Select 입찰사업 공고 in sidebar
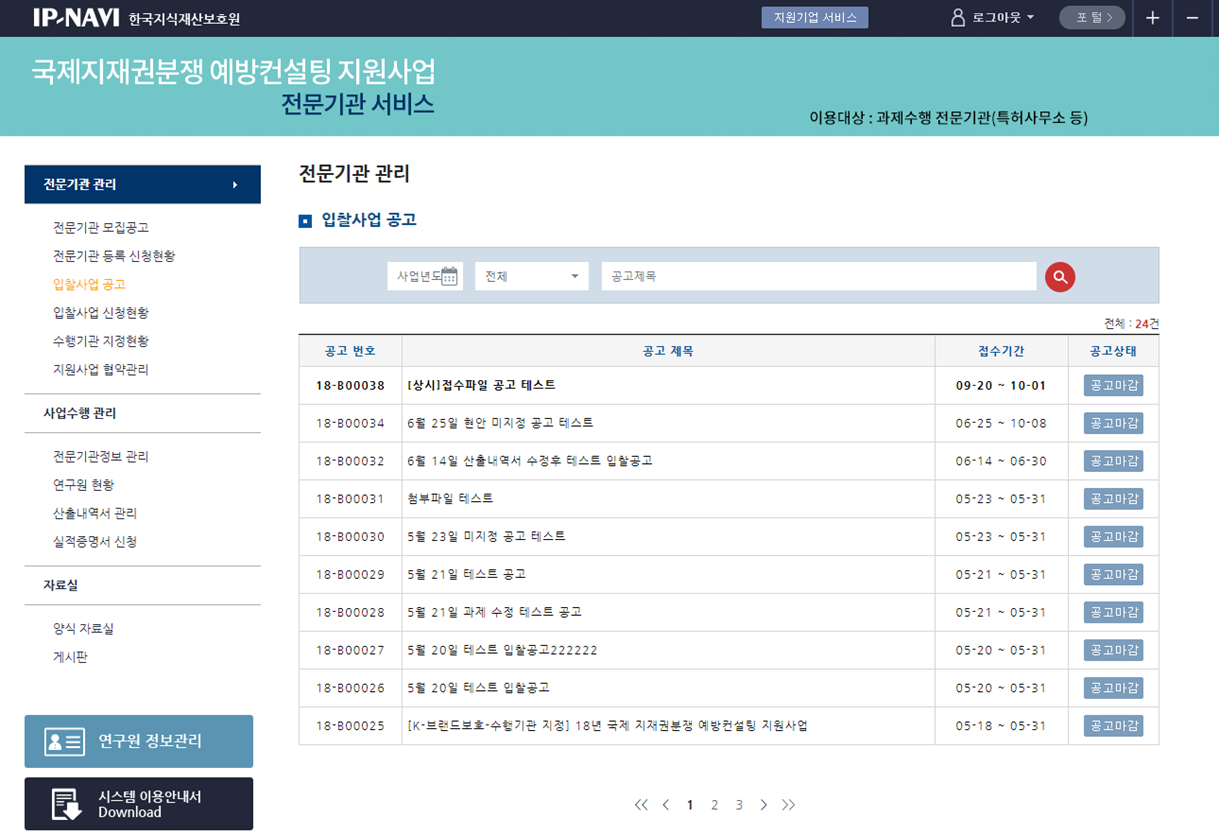1219x836 pixels. pos(89,284)
